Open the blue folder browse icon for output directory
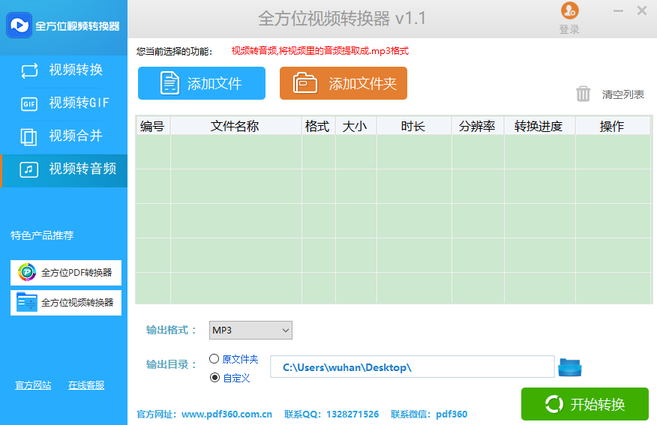The height and width of the screenshot is (425, 657). [x=570, y=368]
